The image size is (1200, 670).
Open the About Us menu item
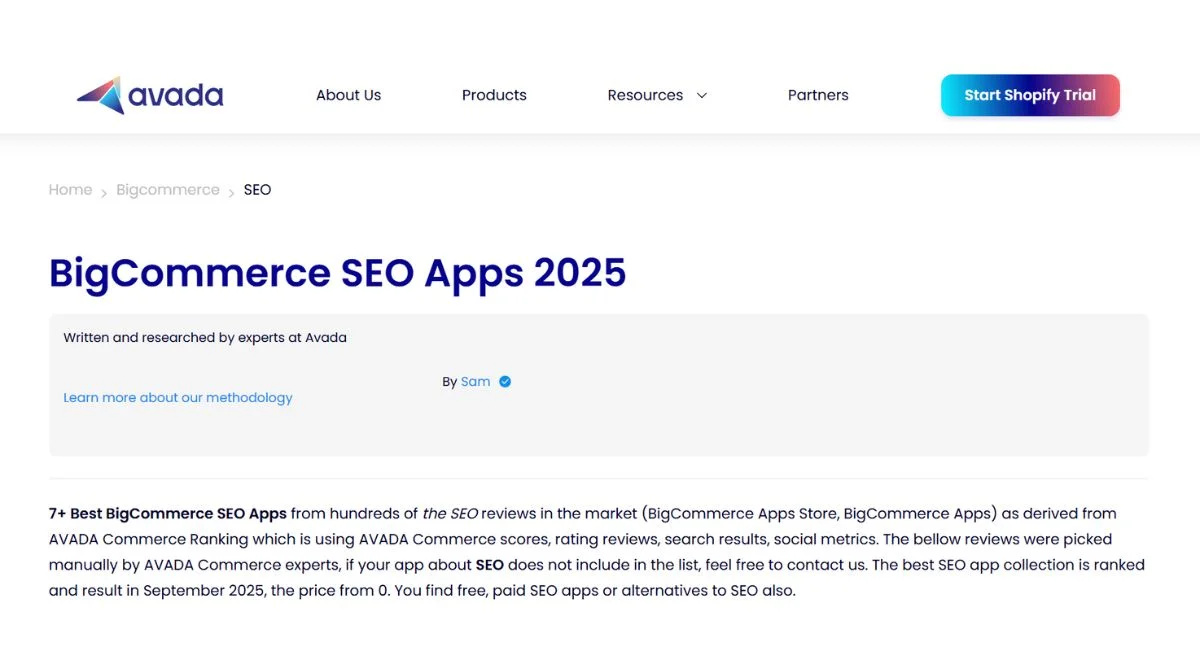tap(348, 95)
